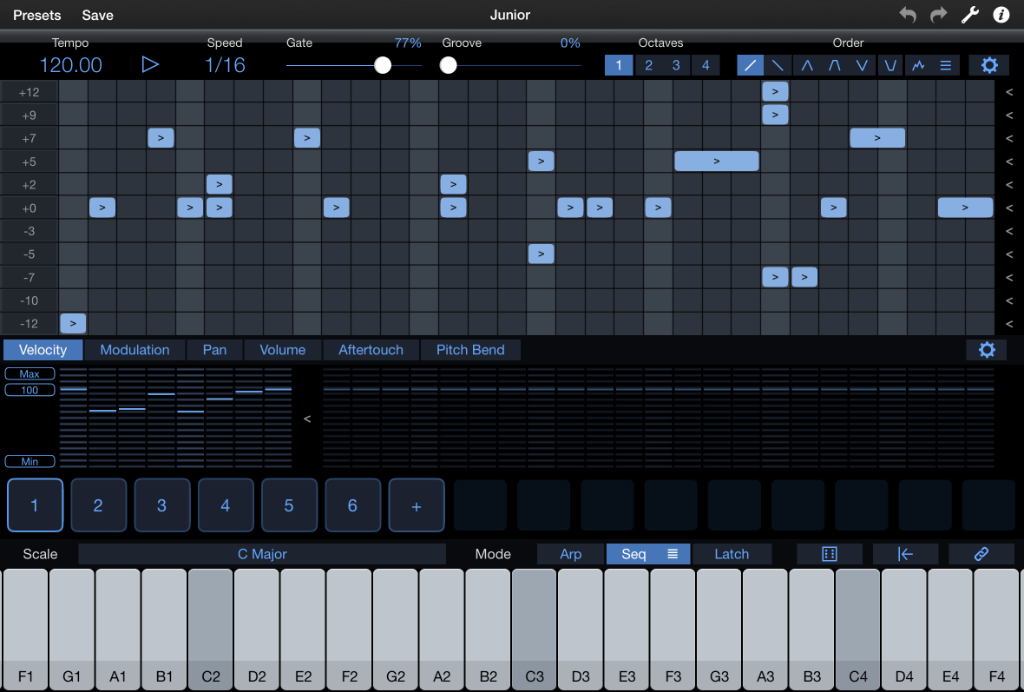
Task: Select pattern slot 3
Action: click(162, 505)
